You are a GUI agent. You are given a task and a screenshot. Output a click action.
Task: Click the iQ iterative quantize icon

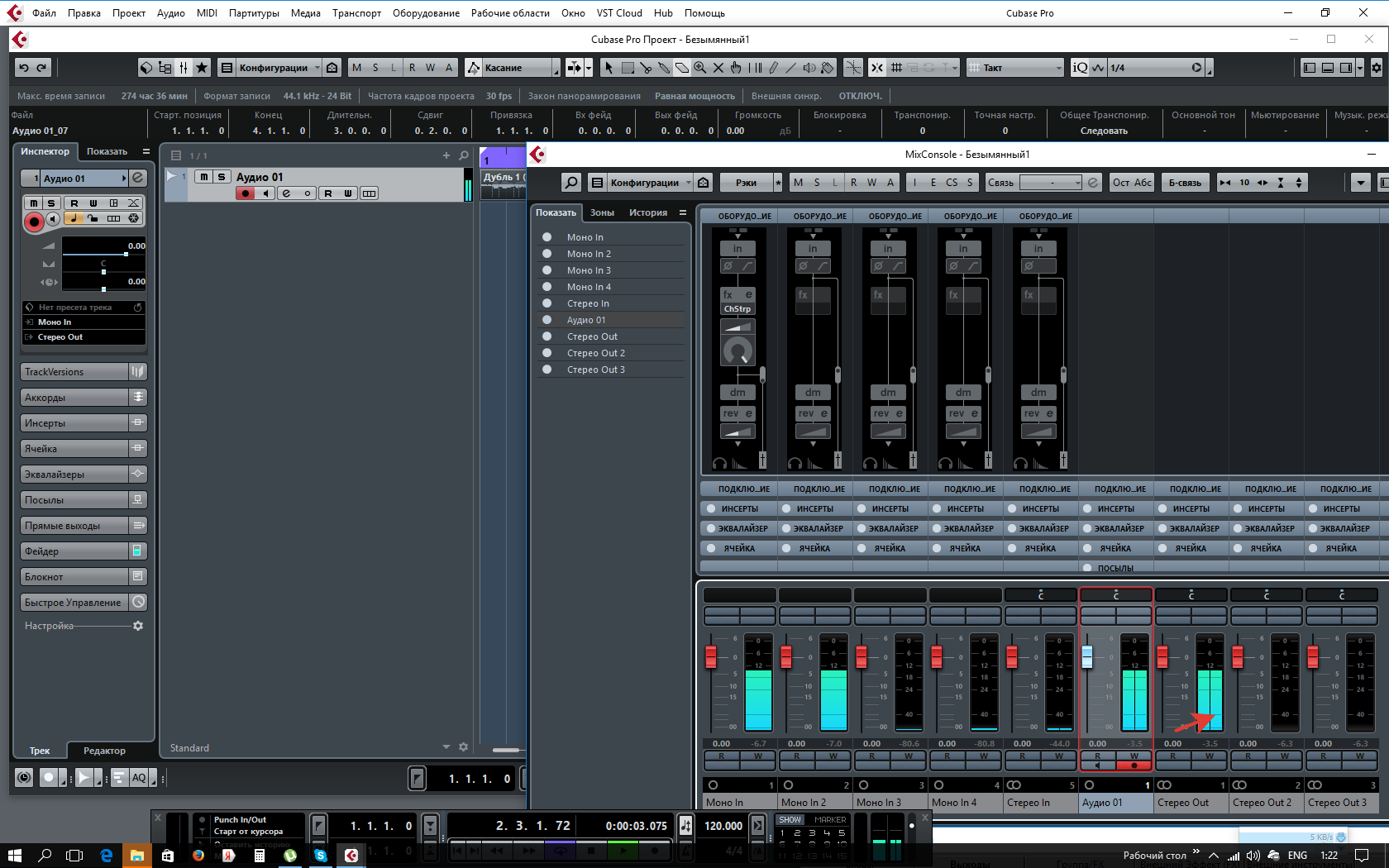click(x=1080, y=68)
